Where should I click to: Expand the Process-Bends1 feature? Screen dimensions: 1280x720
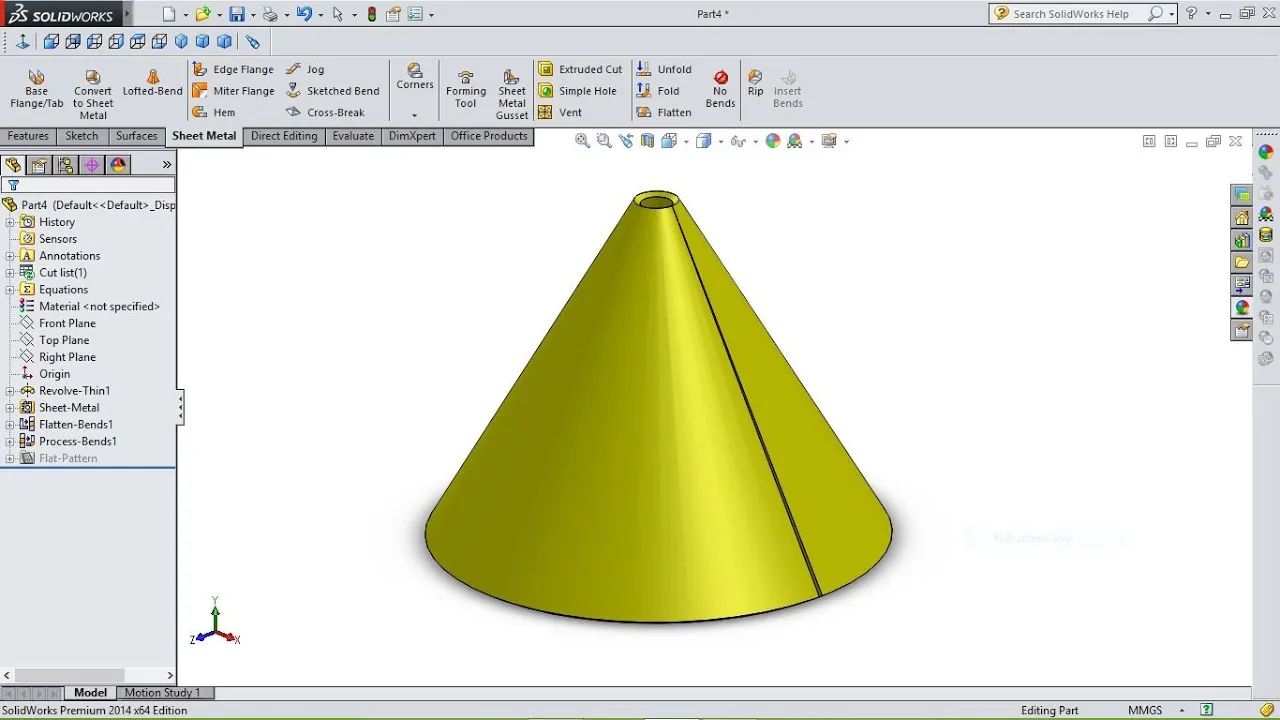point(10,442)
